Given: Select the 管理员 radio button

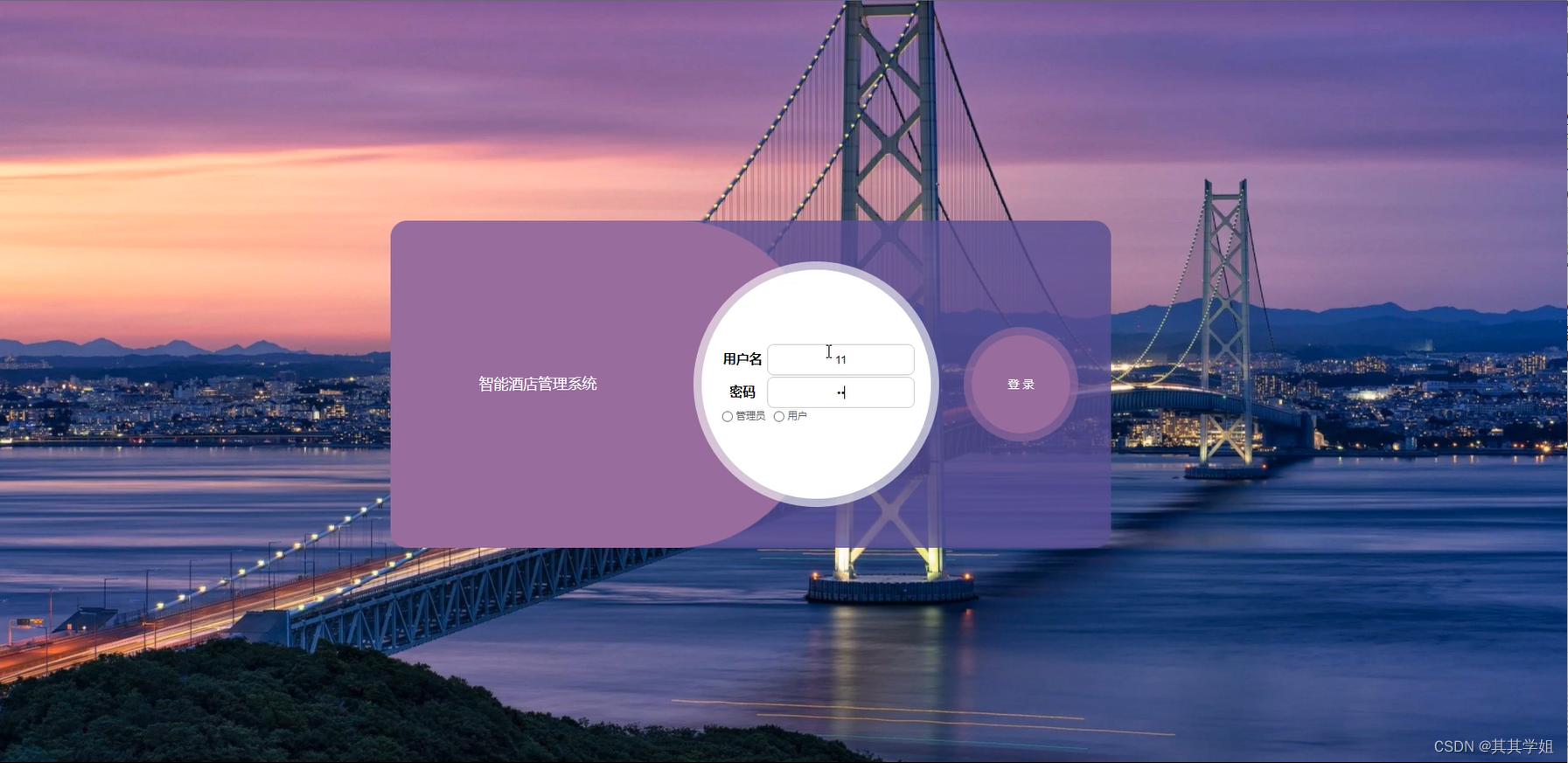Looking at the screenshot, I should [727, 417].
